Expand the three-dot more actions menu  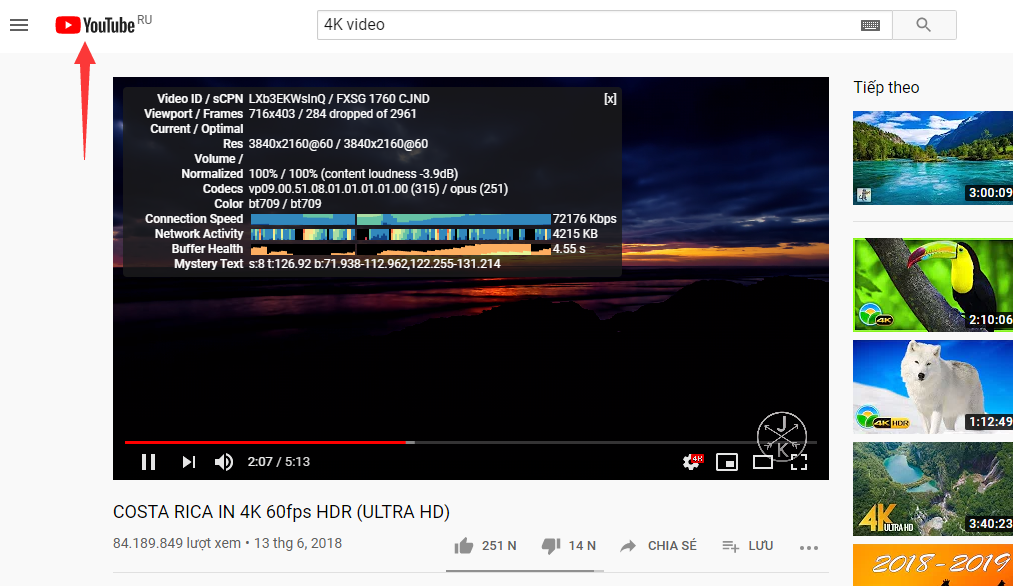pos(809,547)
